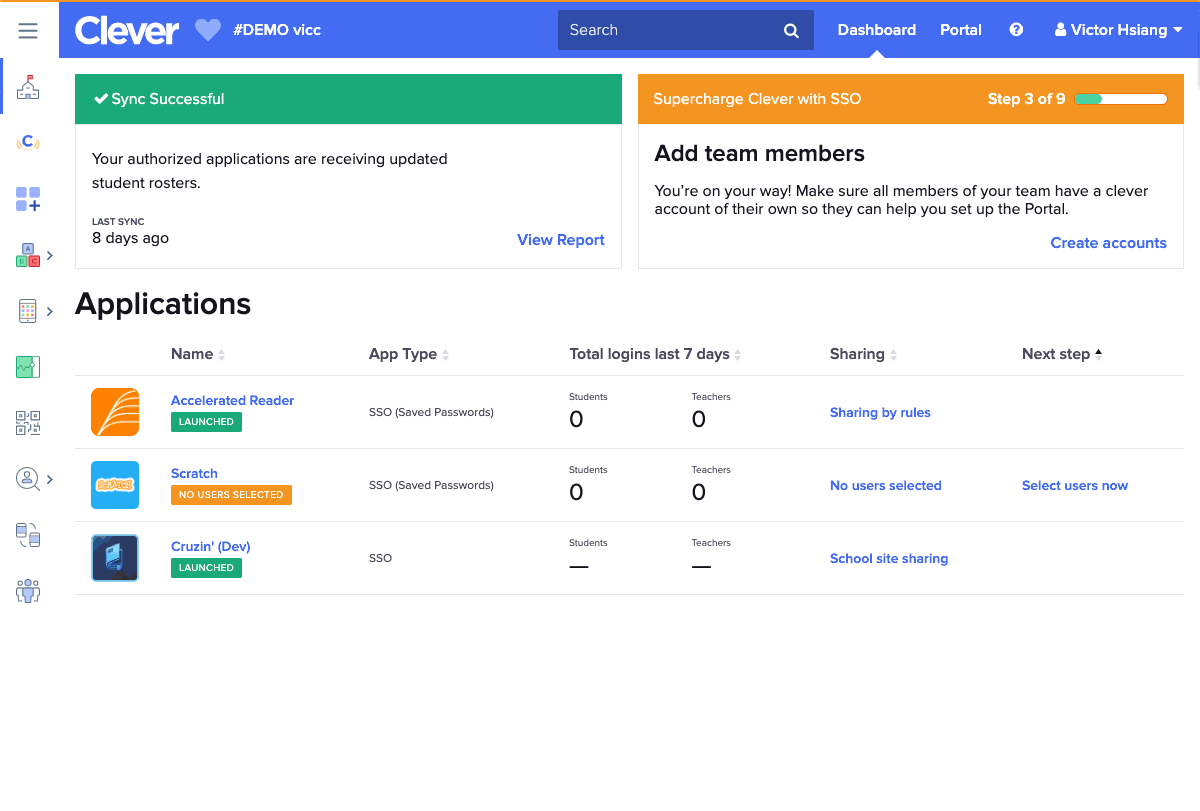The width and height of the screenshot is (1200, 811).
Task: Click the SSO setup progress bar
Action: pyautogui.click(x=1121, y=99)
